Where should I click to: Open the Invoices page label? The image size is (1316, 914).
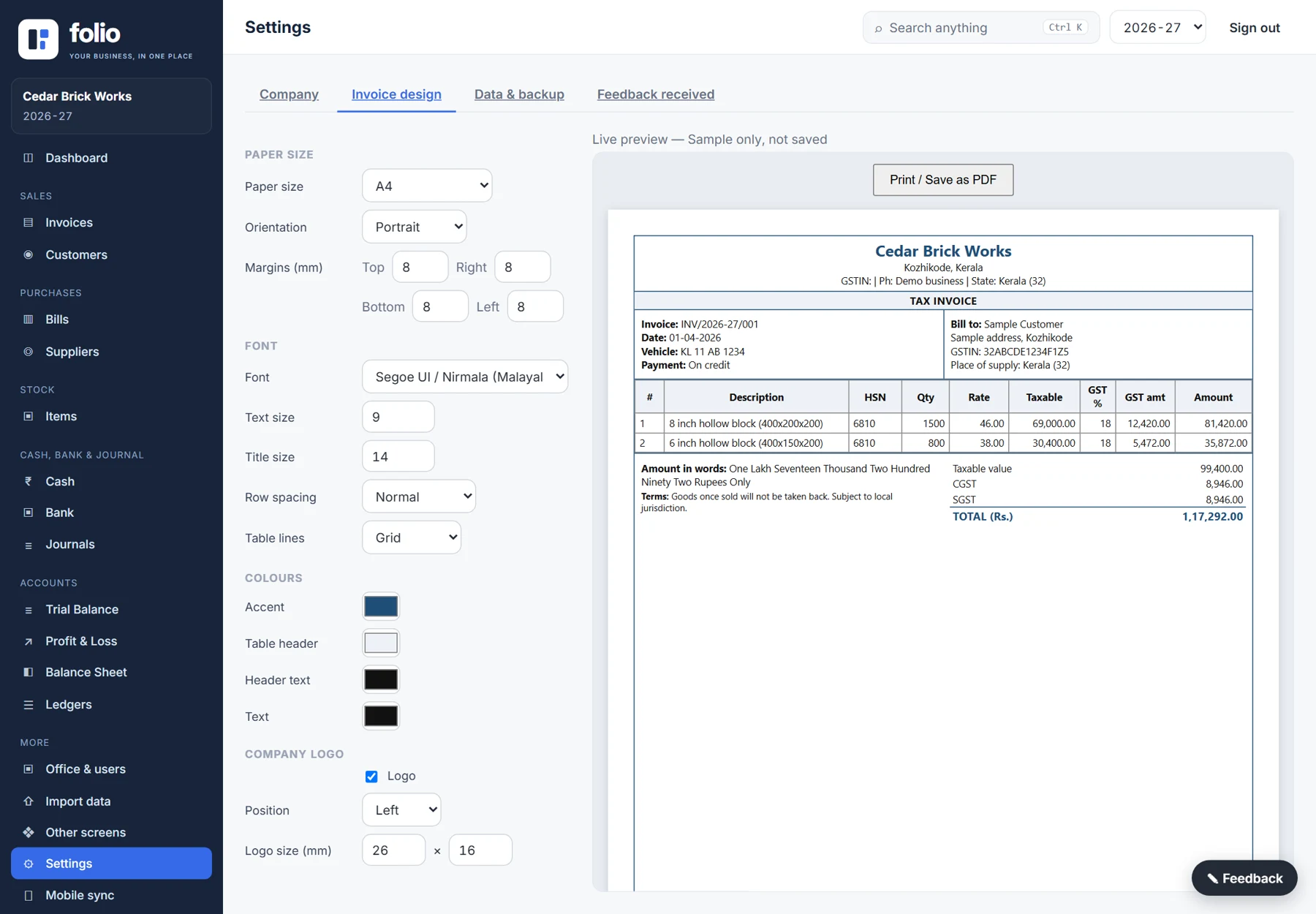coord(69,222)
